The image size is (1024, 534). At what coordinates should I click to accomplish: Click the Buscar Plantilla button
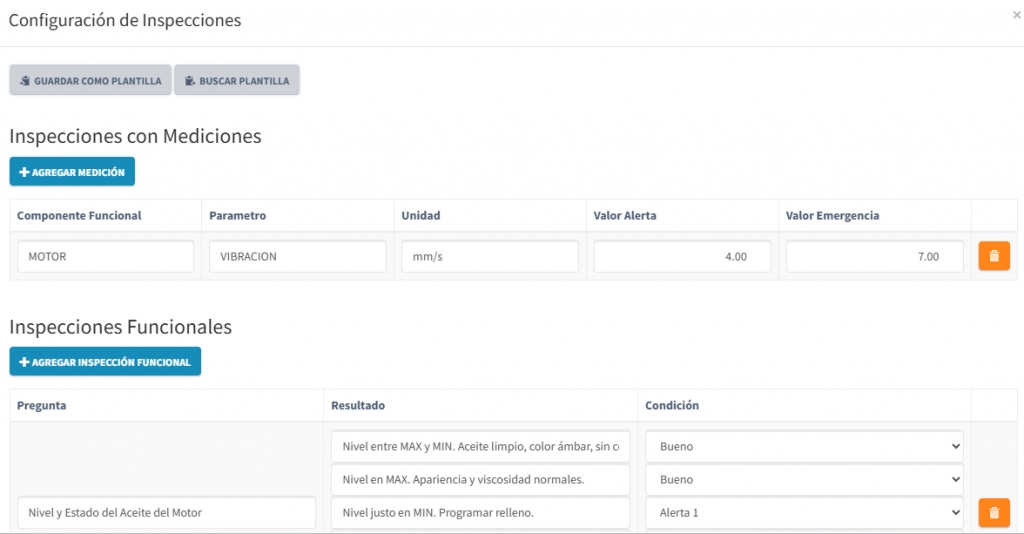pos(237,81)
